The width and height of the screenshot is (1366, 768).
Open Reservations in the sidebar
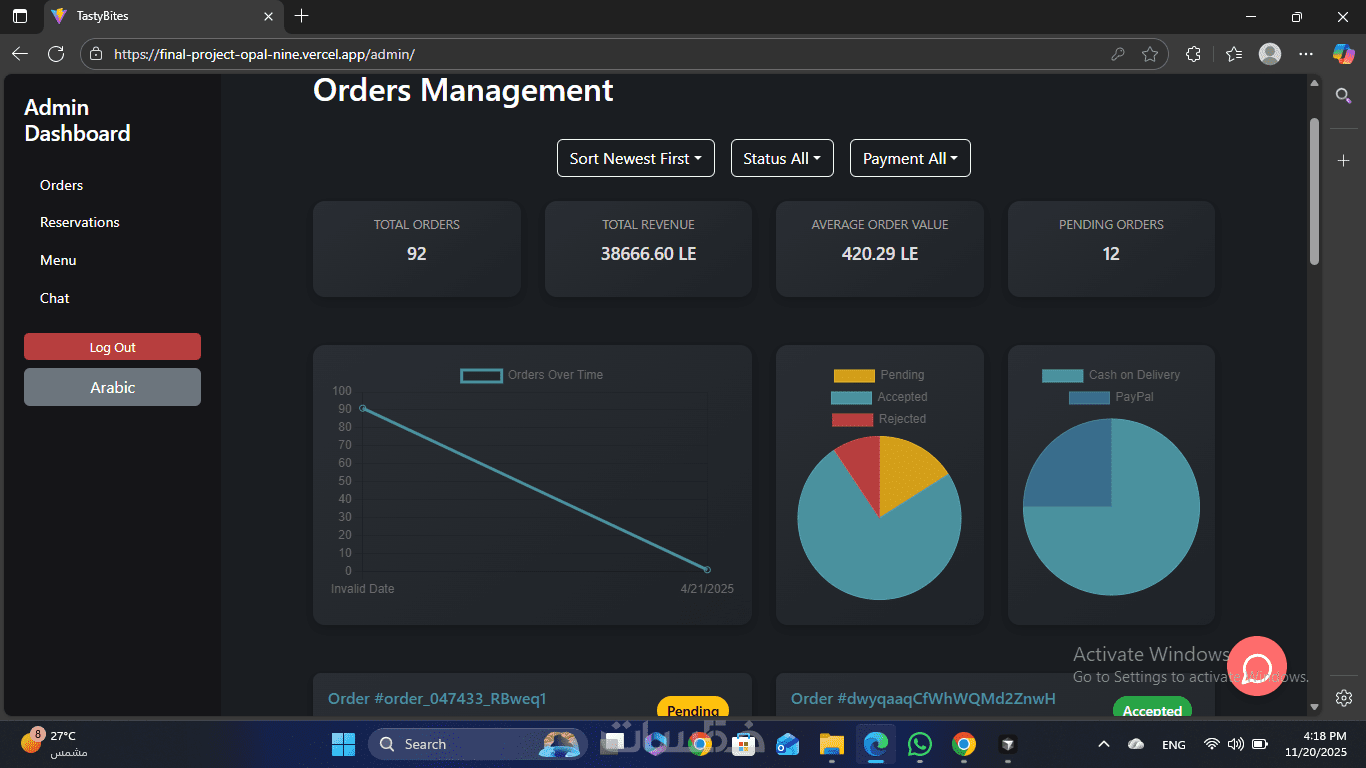point(80,222)
